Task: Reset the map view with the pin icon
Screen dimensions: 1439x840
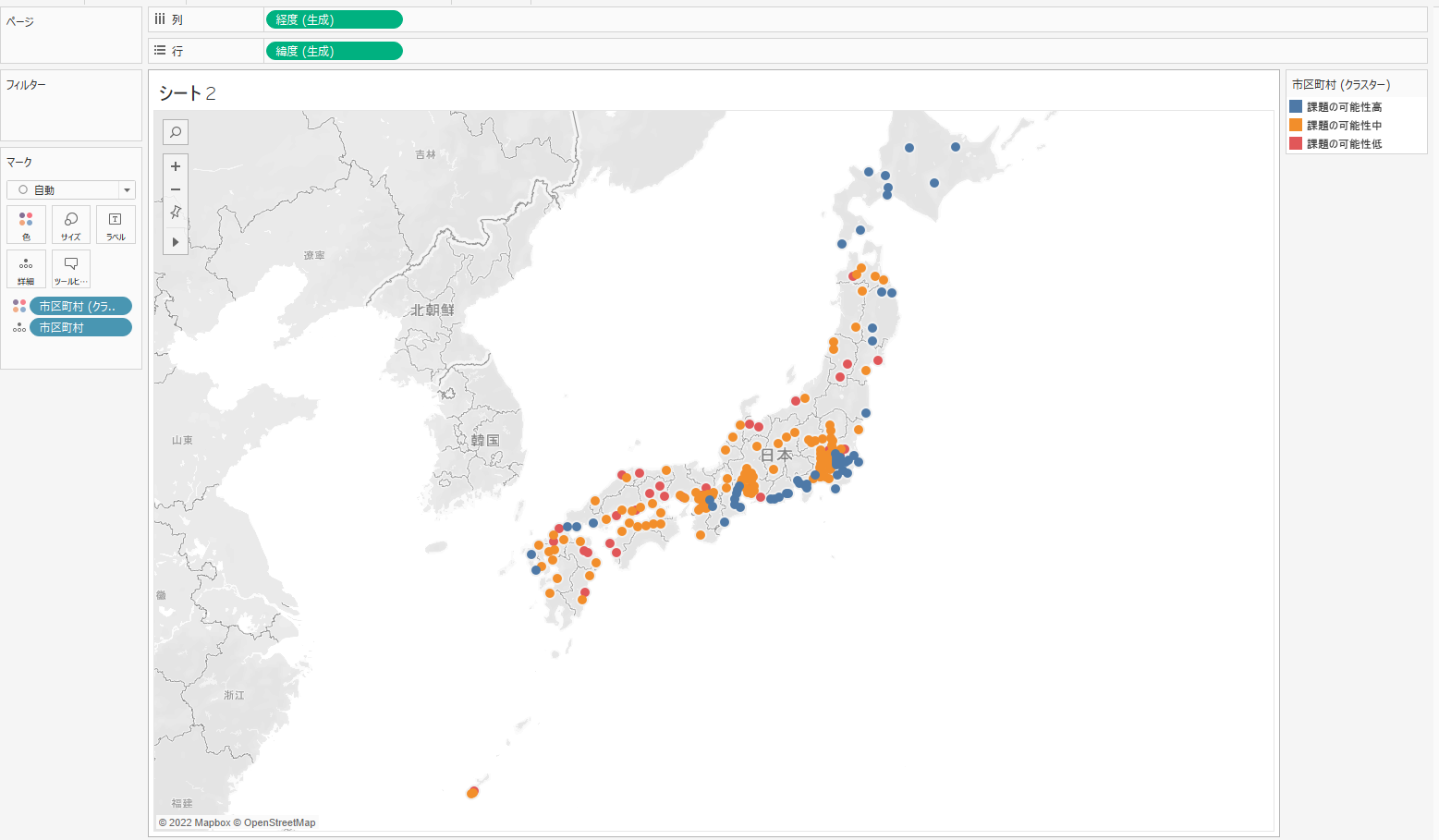Action: tap(176, 213)
